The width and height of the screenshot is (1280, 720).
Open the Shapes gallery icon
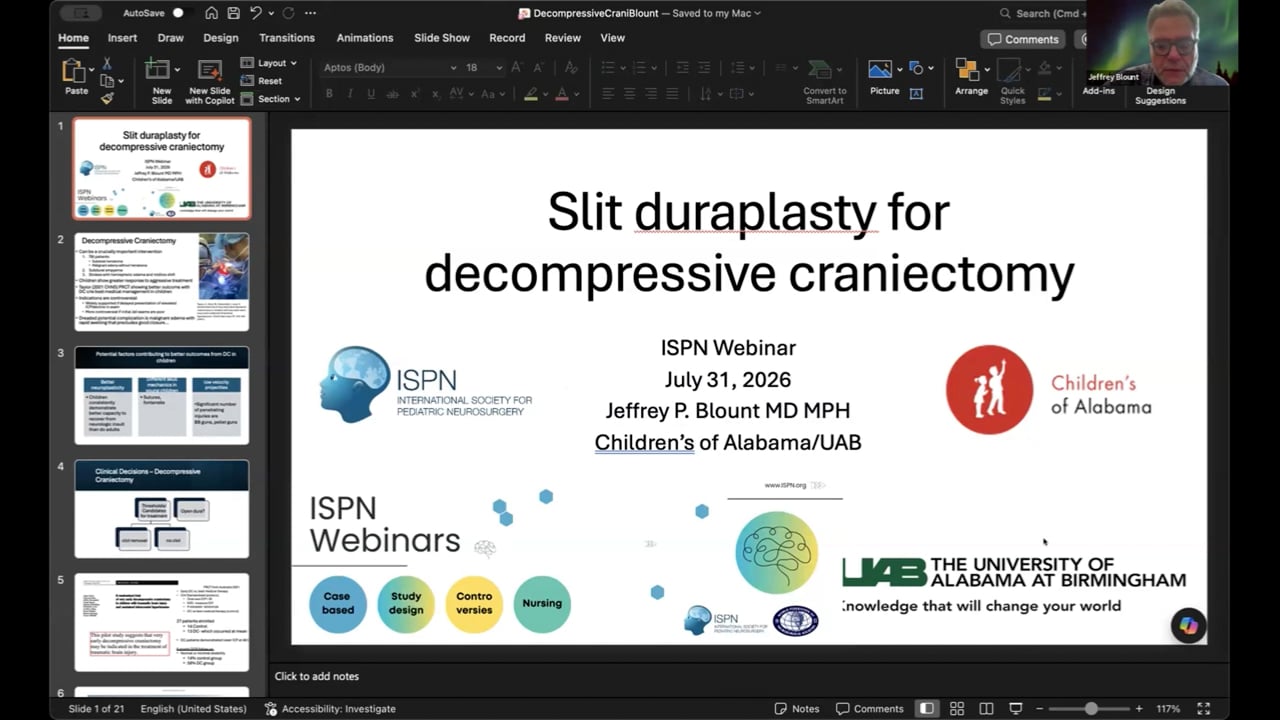915,69
